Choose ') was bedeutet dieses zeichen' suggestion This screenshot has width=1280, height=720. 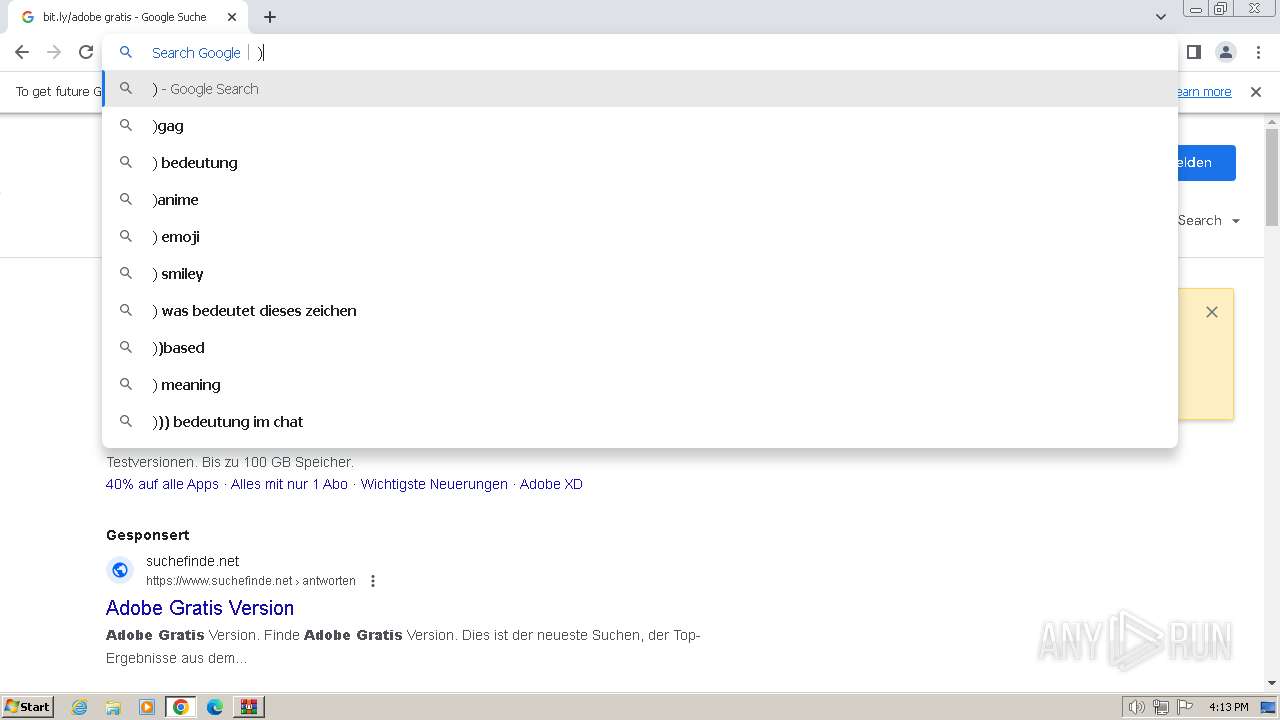pyautogui.click(x=640, y=311)
